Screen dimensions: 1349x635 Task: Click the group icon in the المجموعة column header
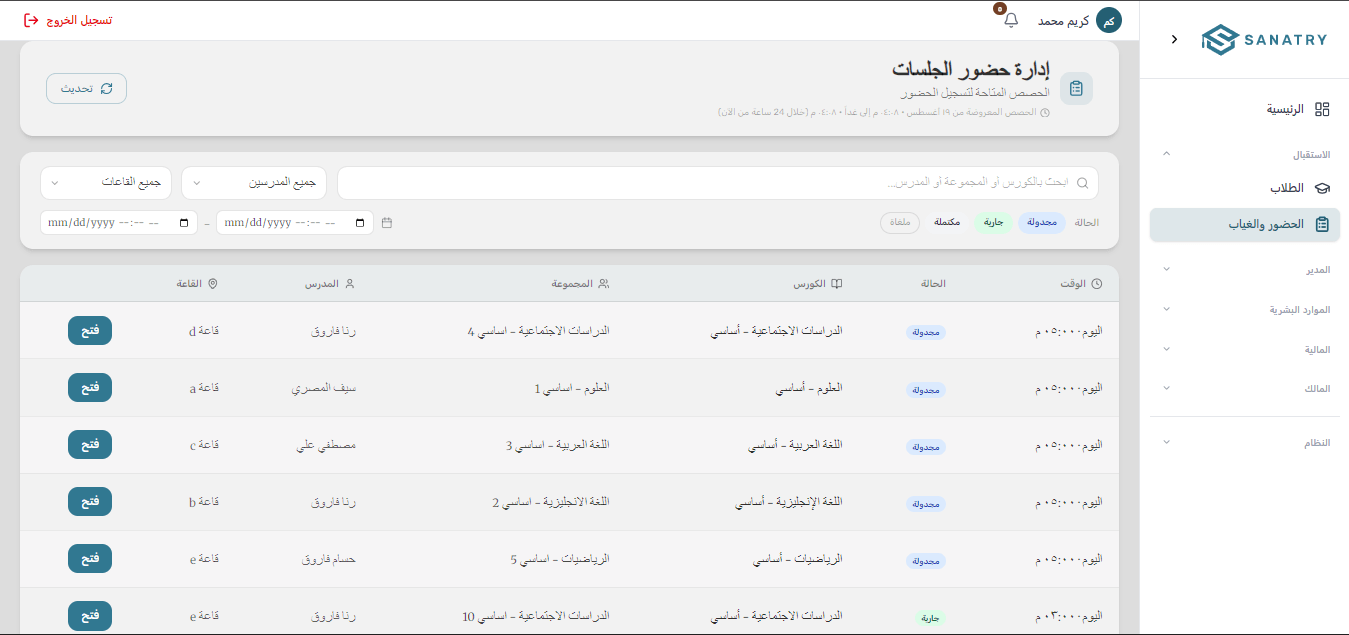click(x=604, y=284)
